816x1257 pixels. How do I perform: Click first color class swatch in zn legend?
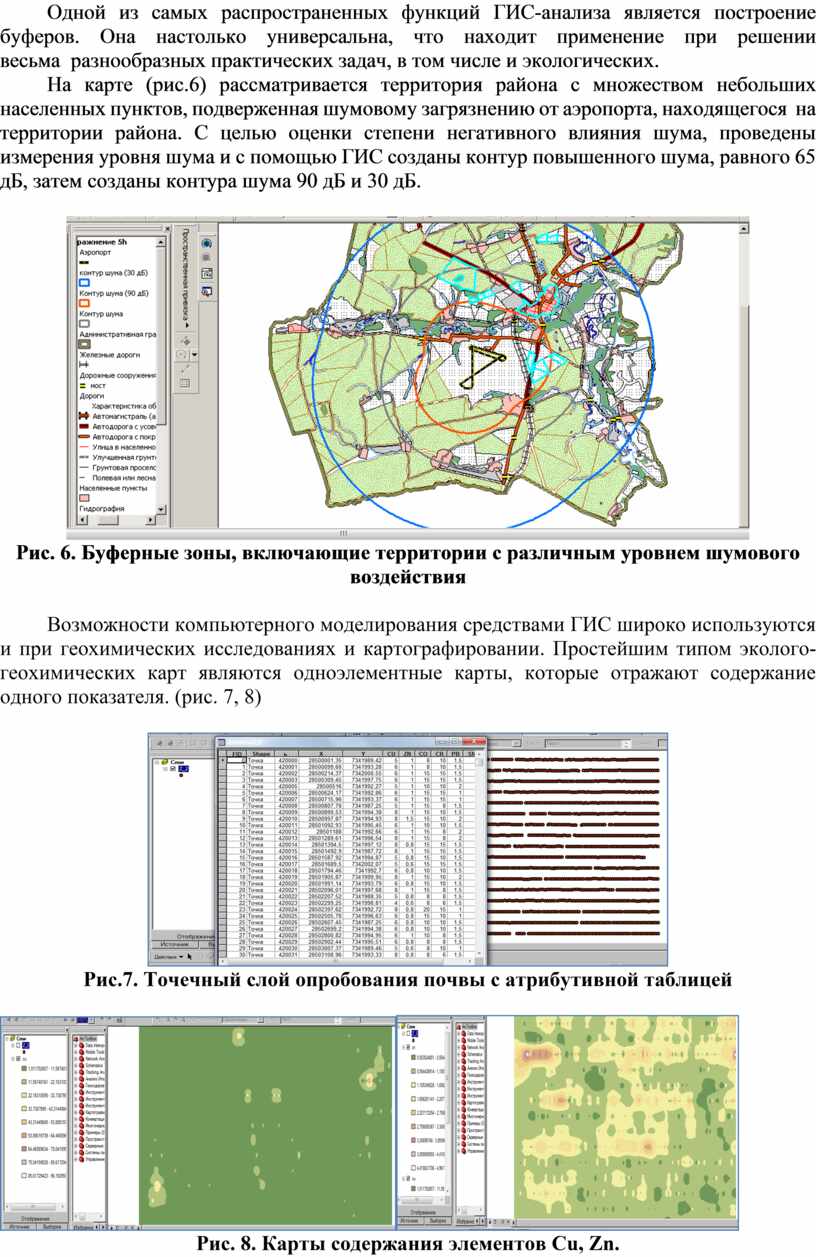pos(413,1057)
